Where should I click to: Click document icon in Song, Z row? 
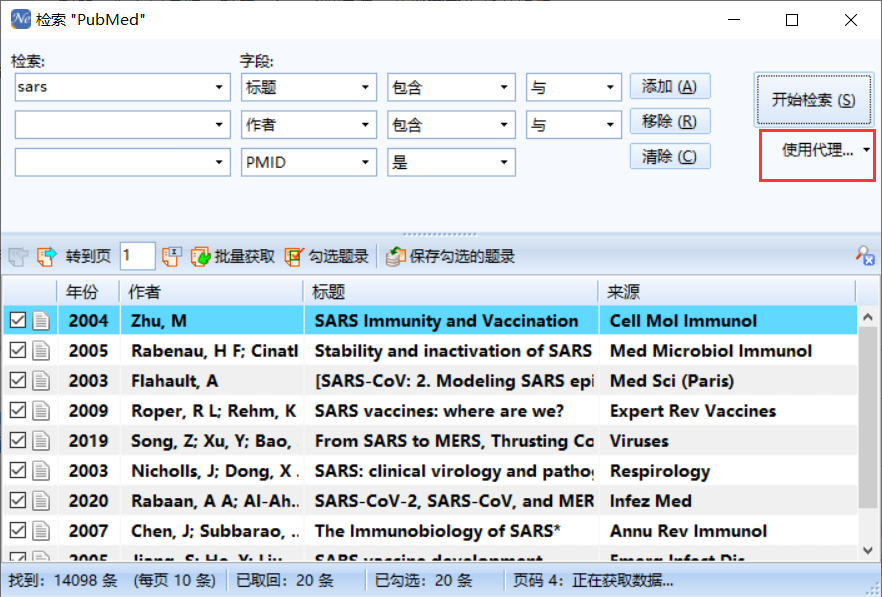[41, 441]
